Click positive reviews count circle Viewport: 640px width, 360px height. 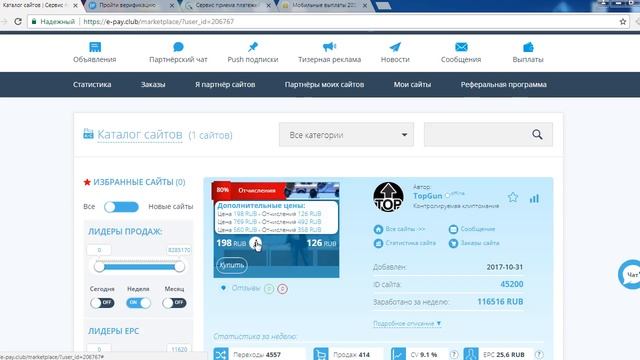tap(269, 289)
